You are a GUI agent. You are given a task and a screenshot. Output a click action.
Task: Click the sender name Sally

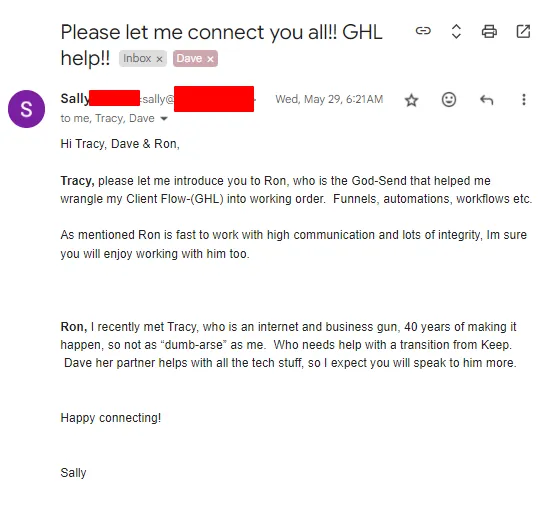click(x=75, y=99)
